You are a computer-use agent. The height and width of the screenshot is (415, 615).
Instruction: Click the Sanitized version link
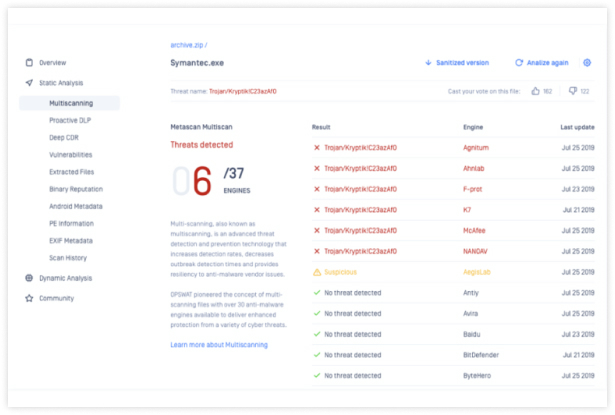[x=462, y=62]
